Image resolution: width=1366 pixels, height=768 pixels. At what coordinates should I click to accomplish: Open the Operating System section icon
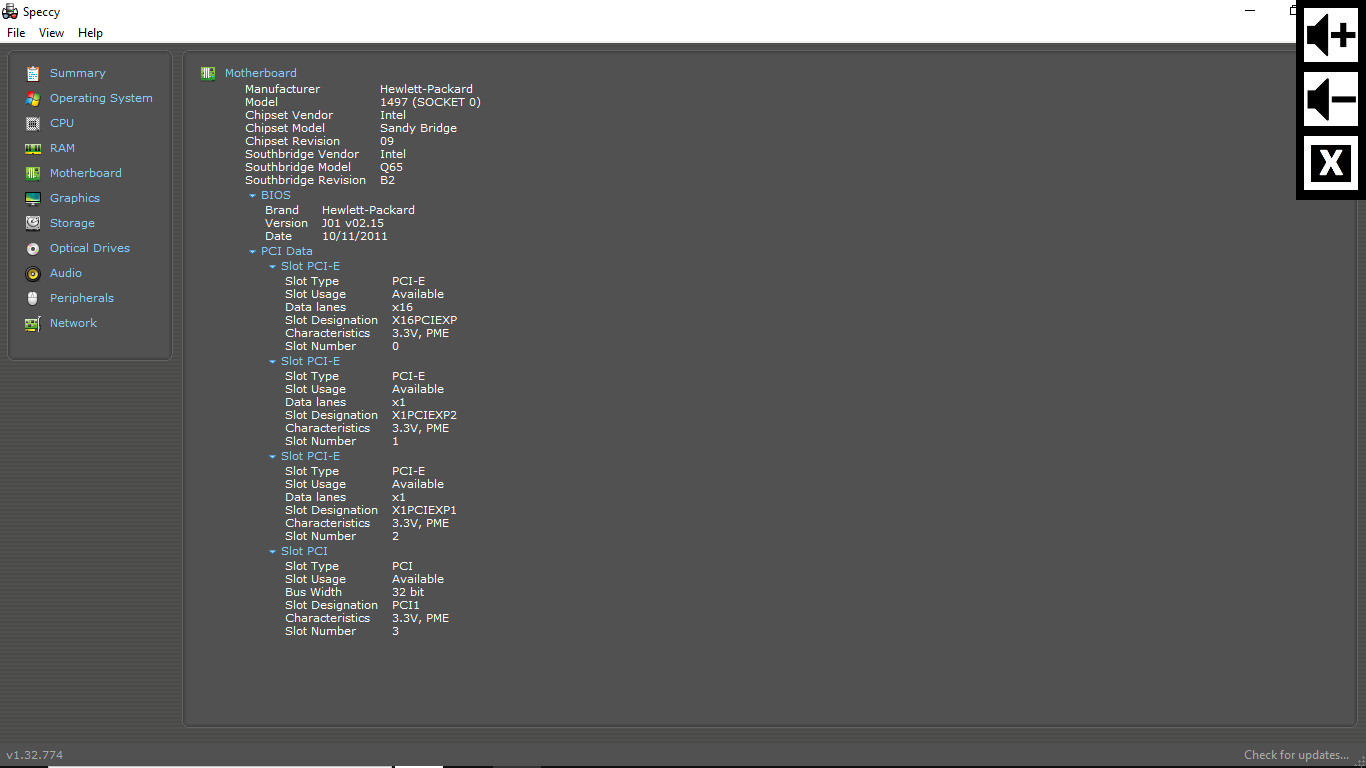[33, 98]
